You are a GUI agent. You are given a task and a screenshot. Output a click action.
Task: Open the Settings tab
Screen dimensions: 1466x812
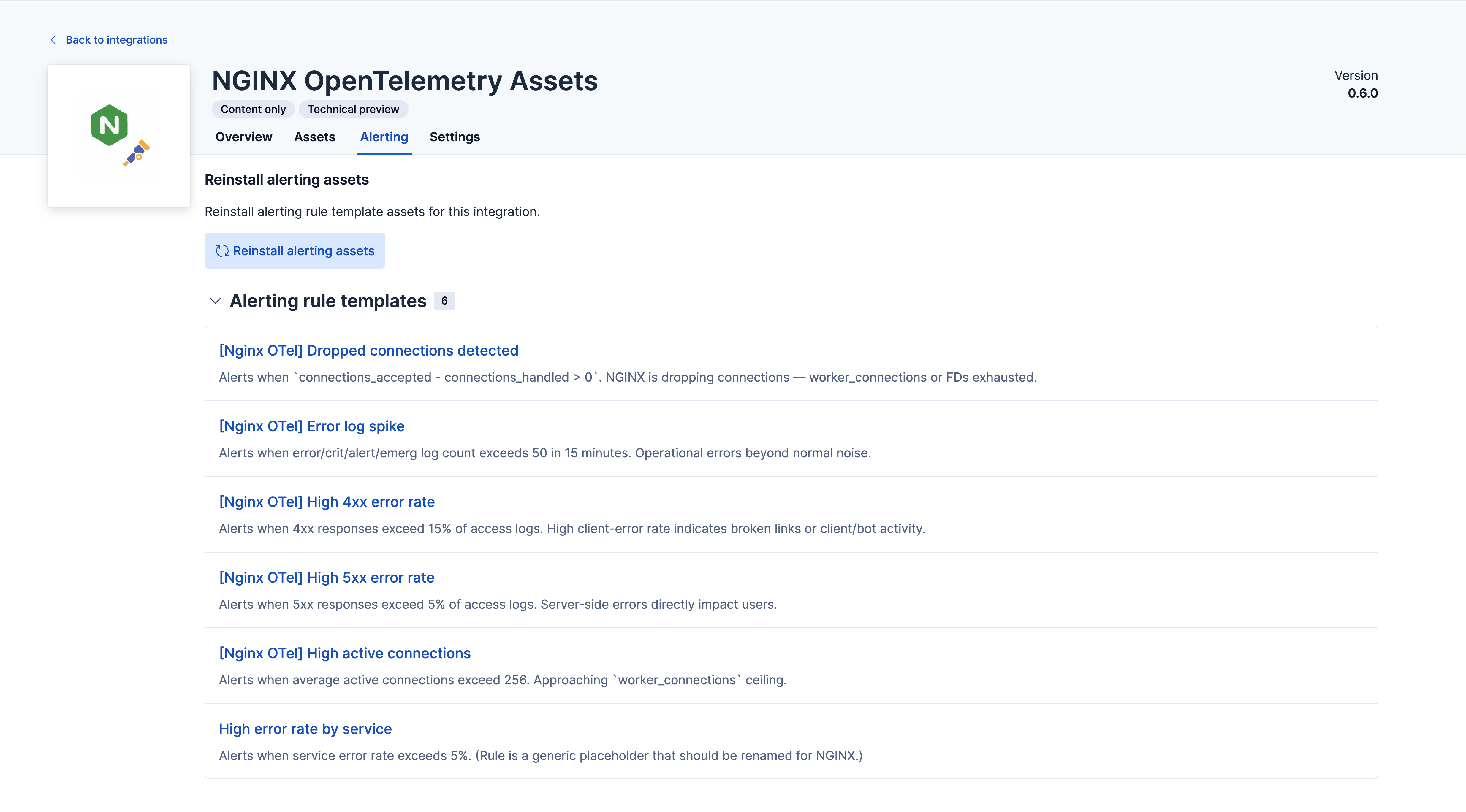(455, 137)
